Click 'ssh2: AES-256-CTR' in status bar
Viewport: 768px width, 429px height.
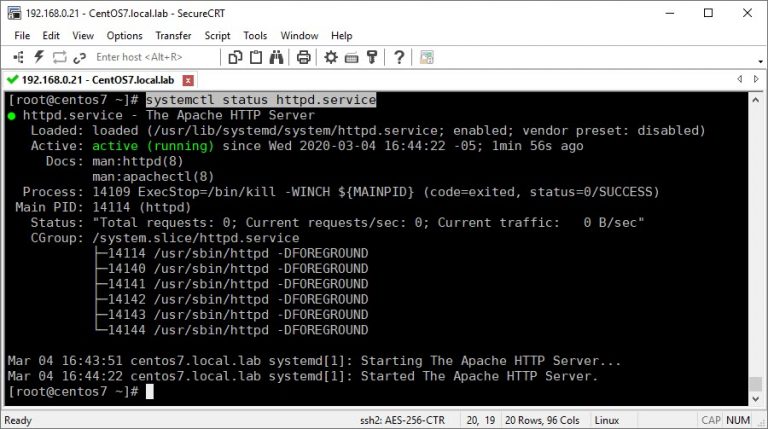tap(403, 420)
